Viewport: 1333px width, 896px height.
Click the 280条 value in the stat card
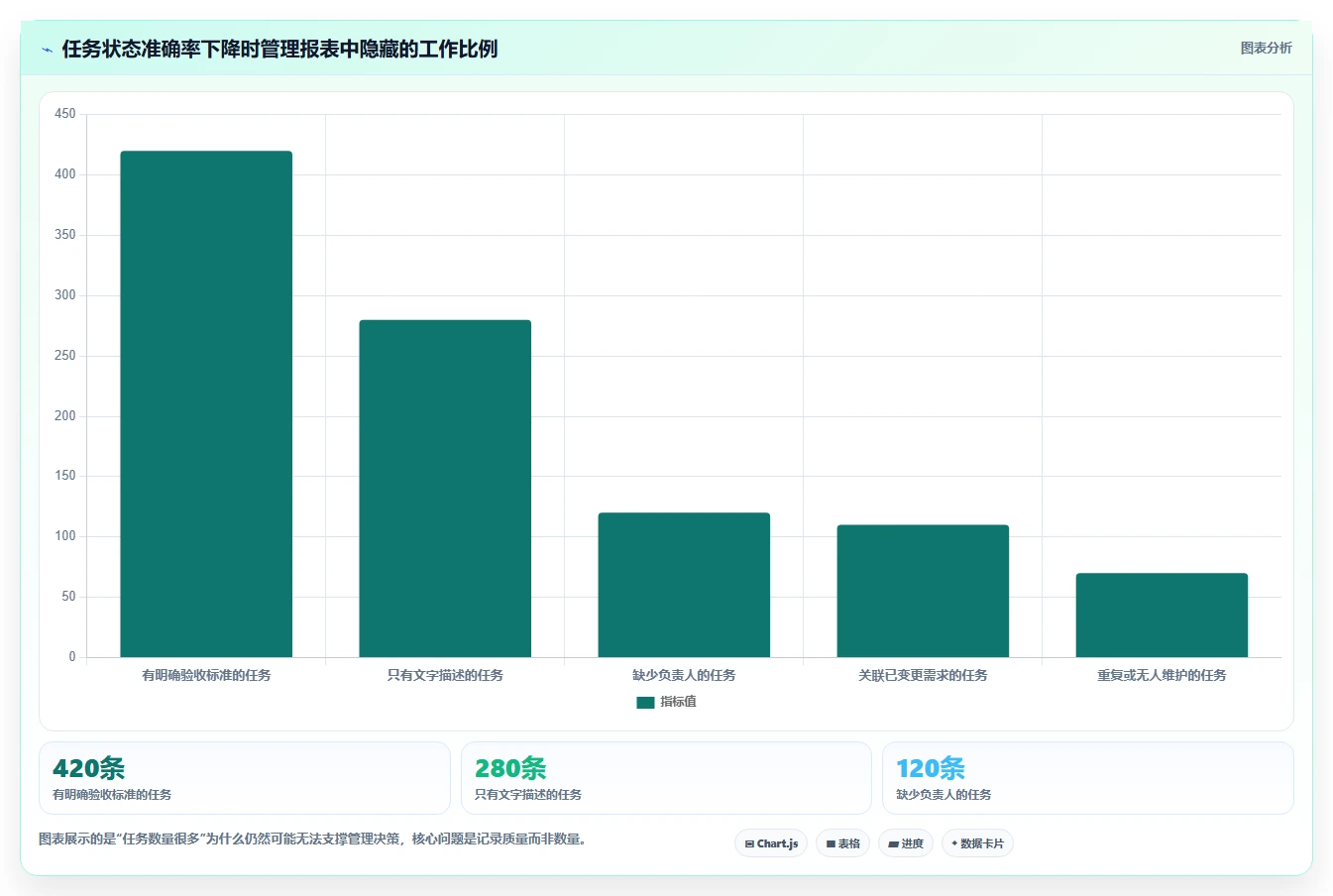click(x=510, y=768)
